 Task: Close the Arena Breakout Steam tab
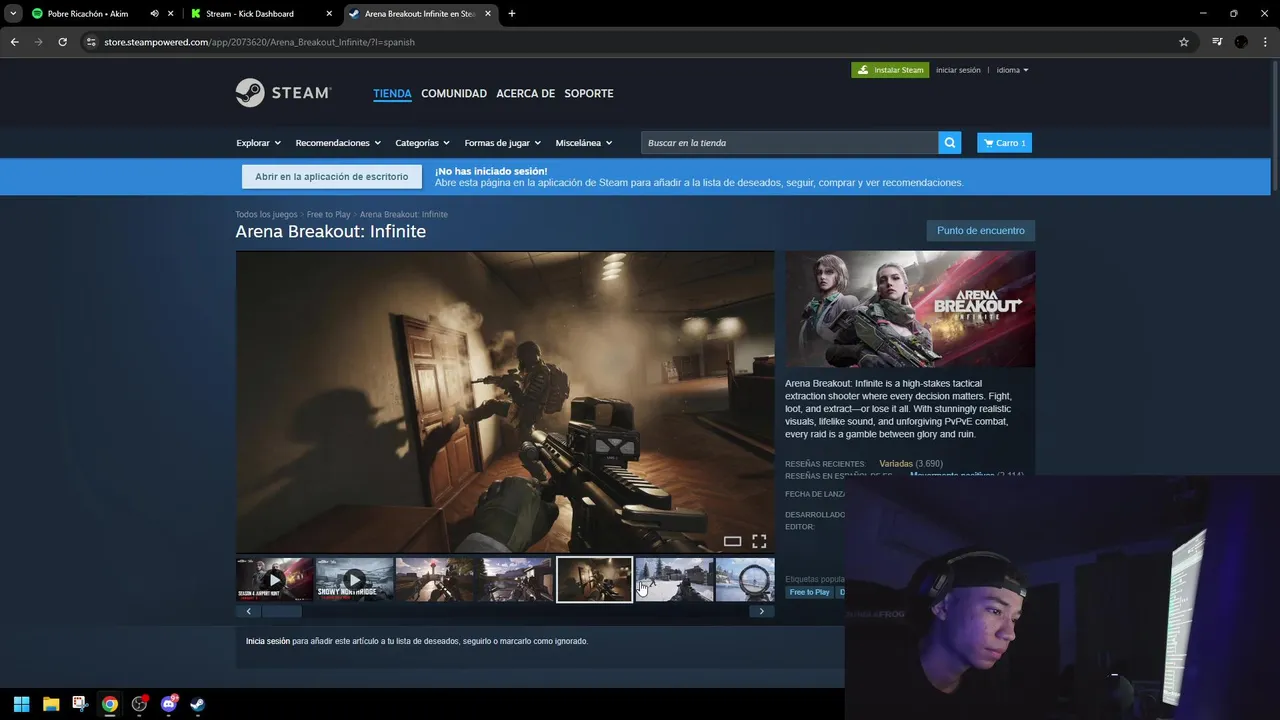(x=487, y=14)
